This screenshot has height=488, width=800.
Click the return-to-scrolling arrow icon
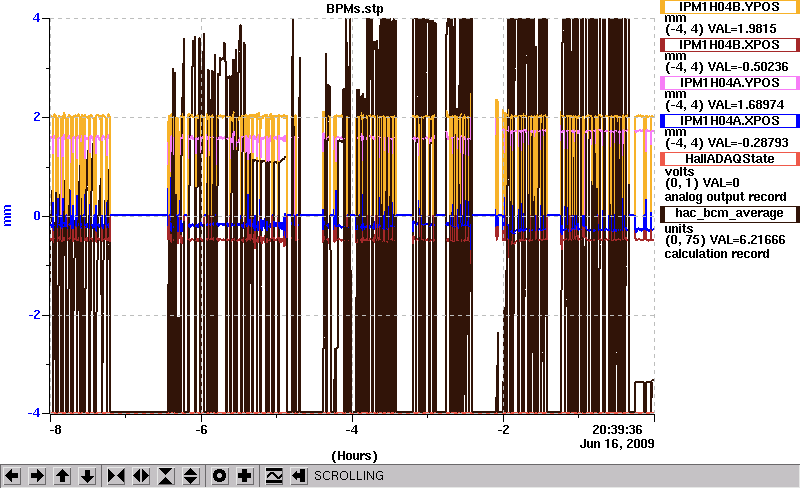tap(299, 476)
